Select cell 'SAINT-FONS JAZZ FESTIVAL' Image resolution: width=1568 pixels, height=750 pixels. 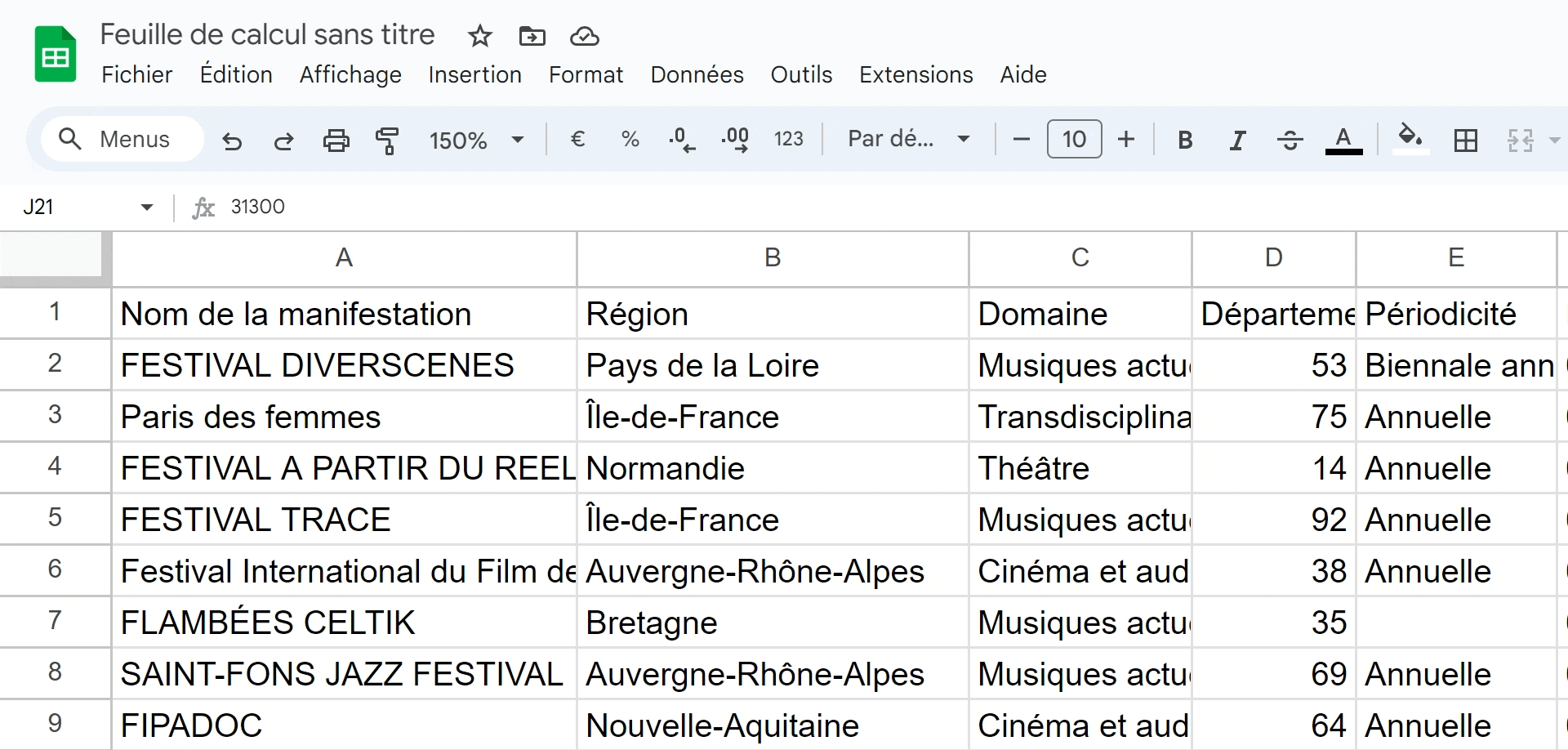[x=344, y=674]
